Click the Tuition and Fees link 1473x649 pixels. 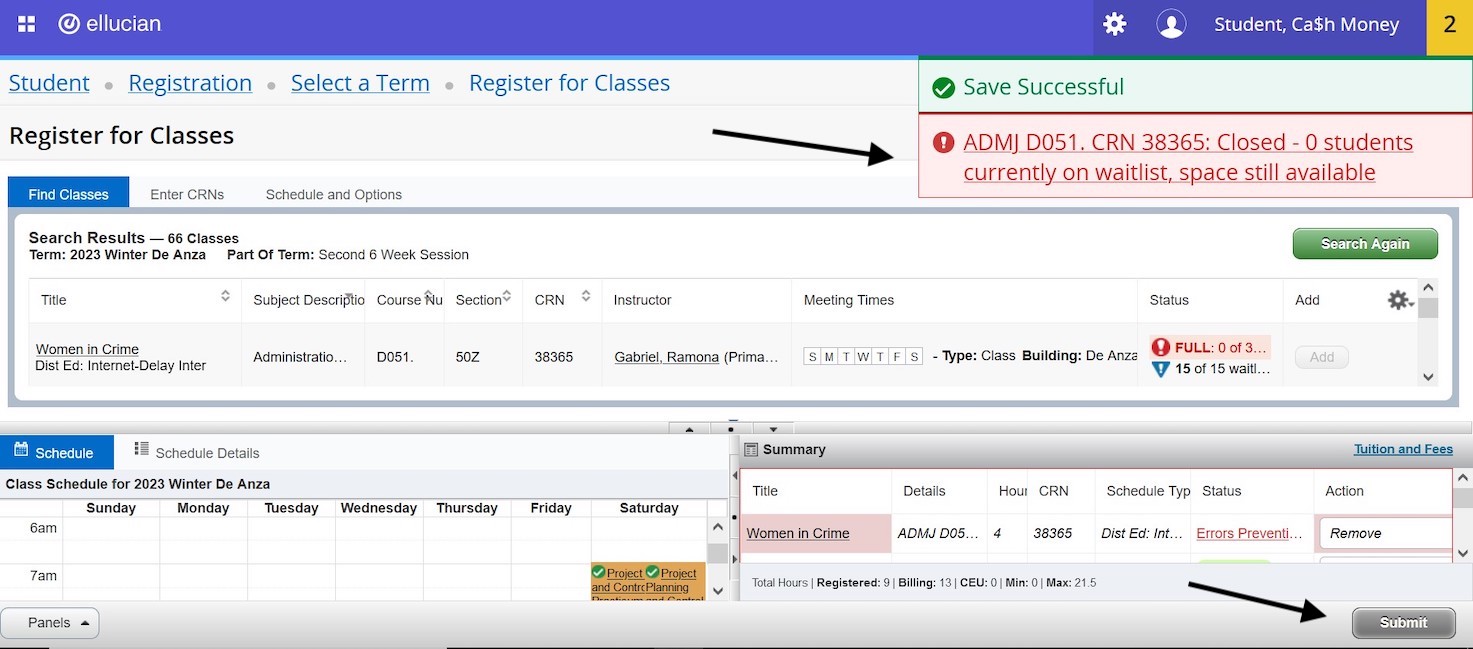click(x=1403, y=448)
